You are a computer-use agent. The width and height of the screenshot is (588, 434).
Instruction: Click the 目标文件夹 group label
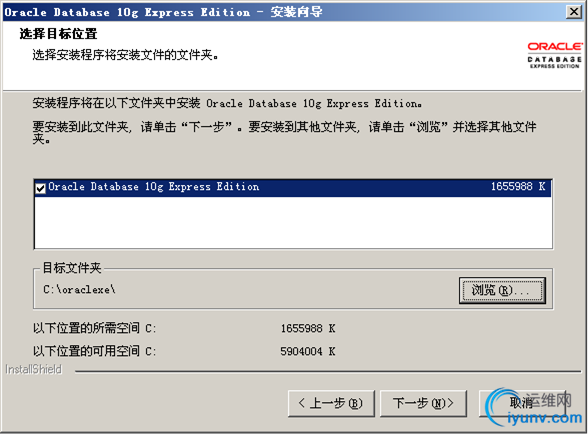[72, 268]
